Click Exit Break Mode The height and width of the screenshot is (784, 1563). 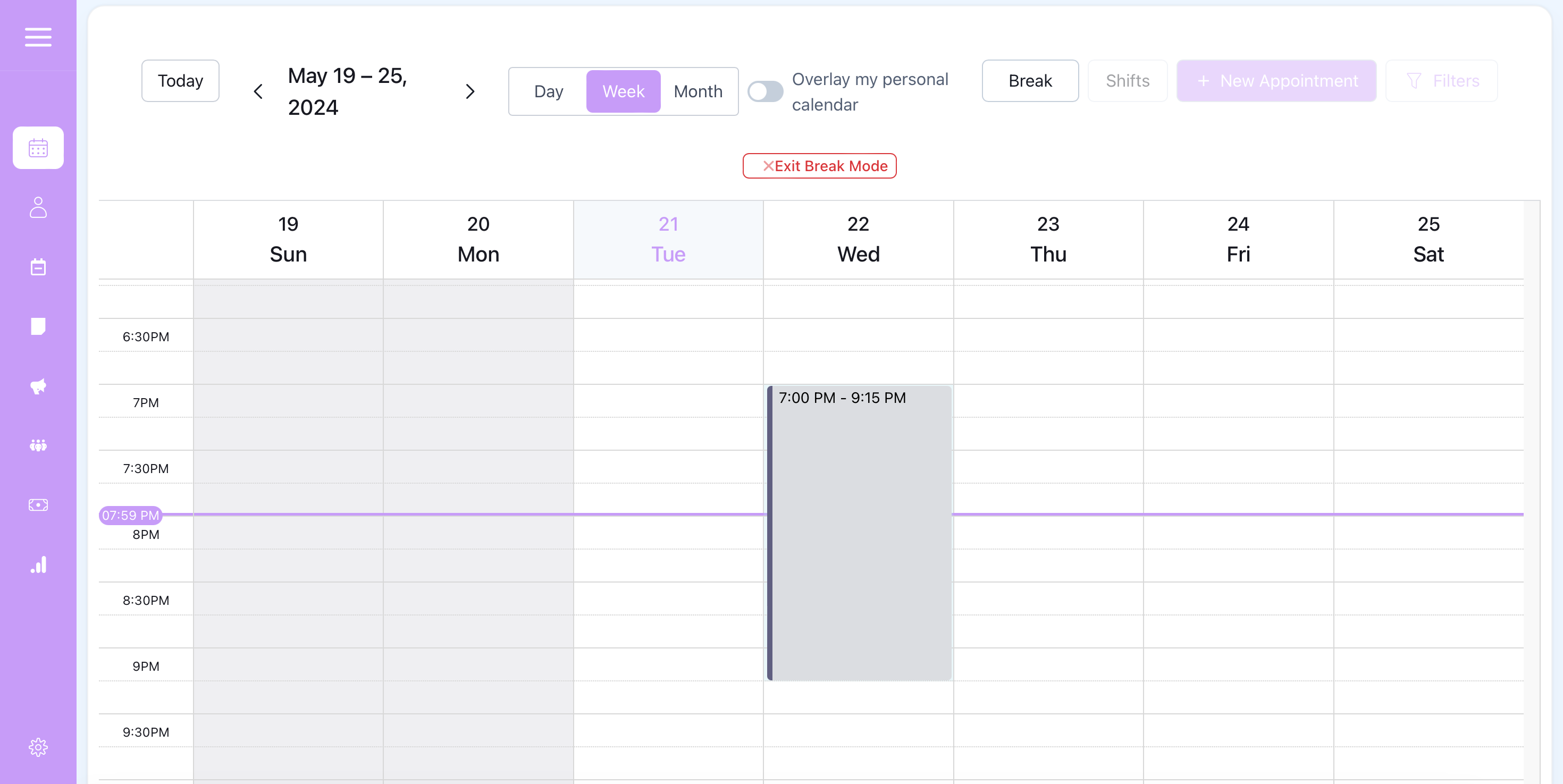tap(819, 166)
